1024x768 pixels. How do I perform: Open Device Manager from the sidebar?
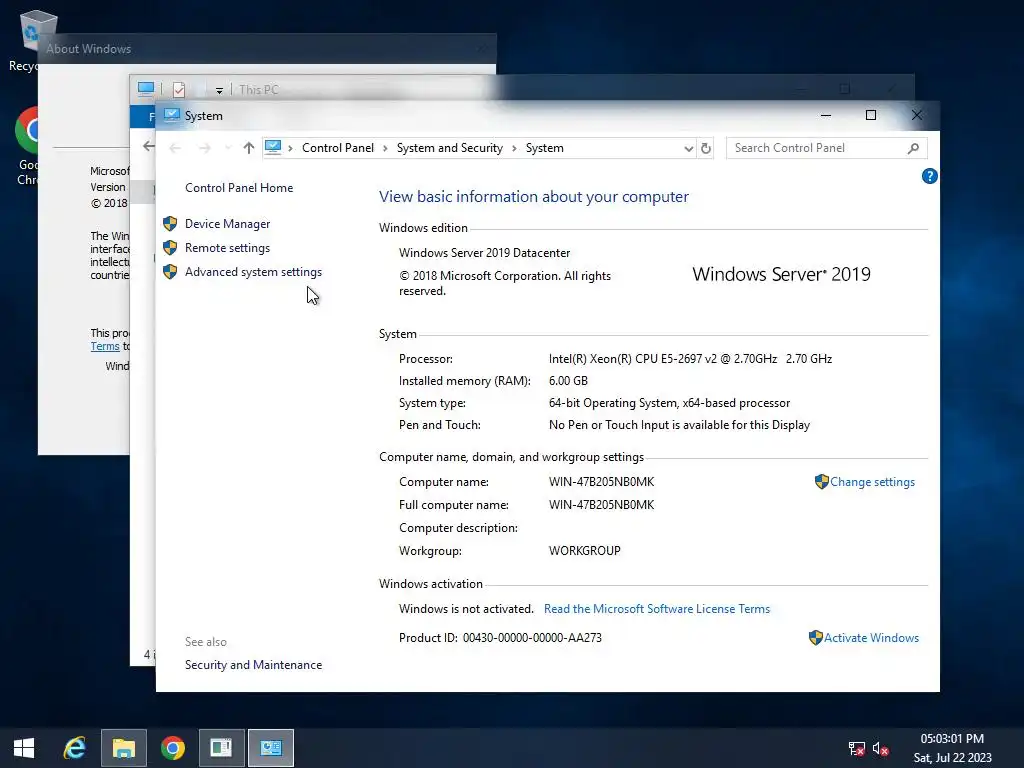pos(227,224)
